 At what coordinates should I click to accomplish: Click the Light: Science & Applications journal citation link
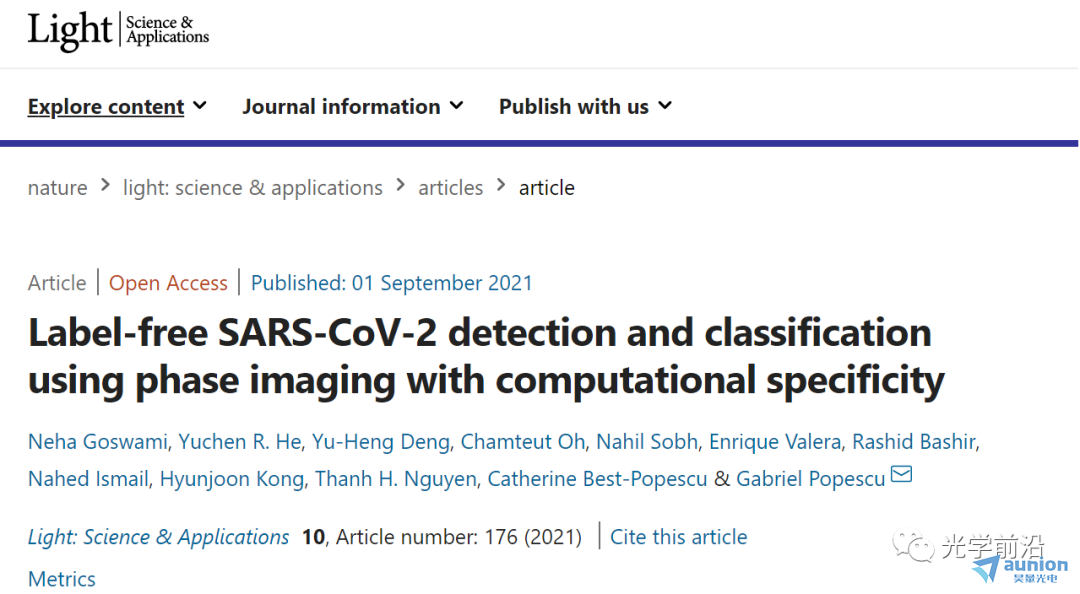158,537
